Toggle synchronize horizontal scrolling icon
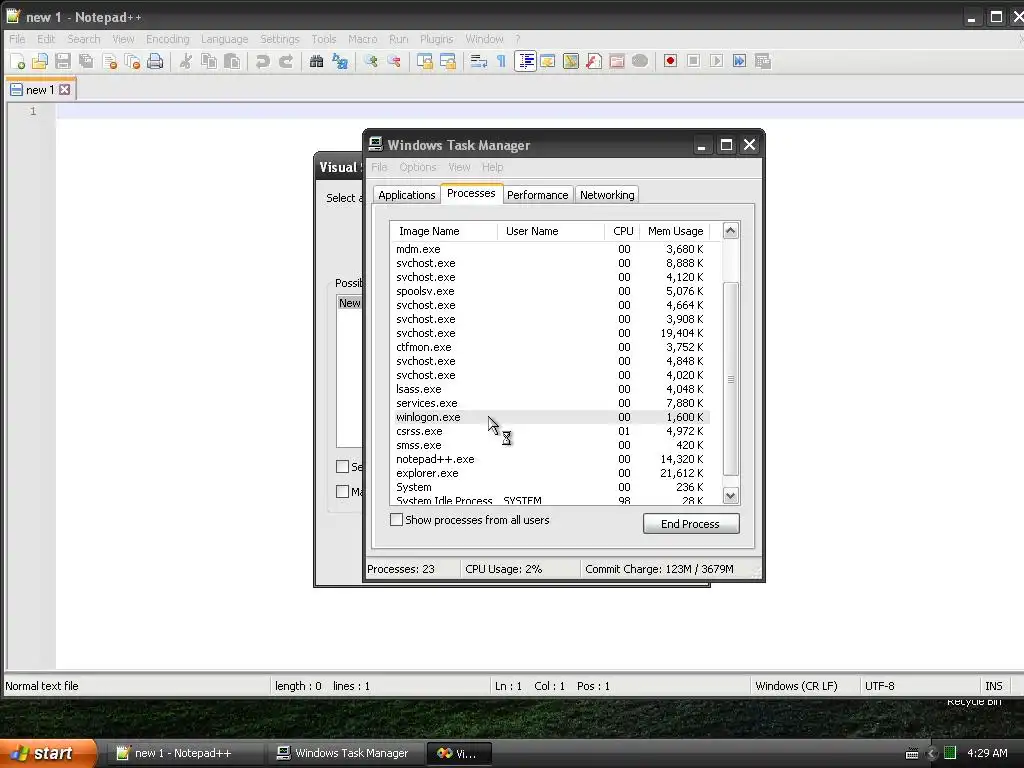The image size is (1024, 768). click(448, 61)
